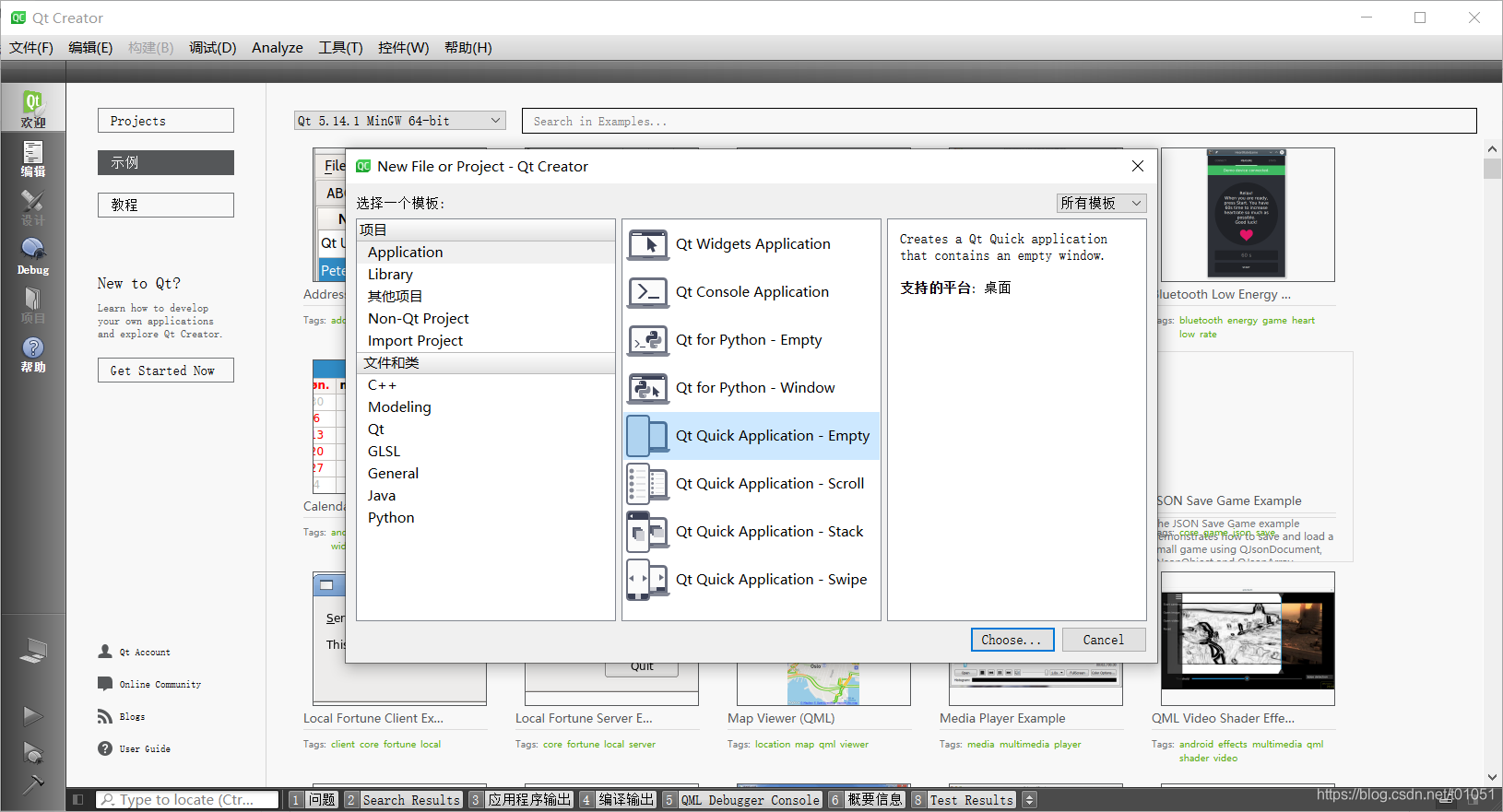1503x812 pixels.
Task: Click the output pane stepper arrows
Action: pyautogui.click(x=1029, y=800)
